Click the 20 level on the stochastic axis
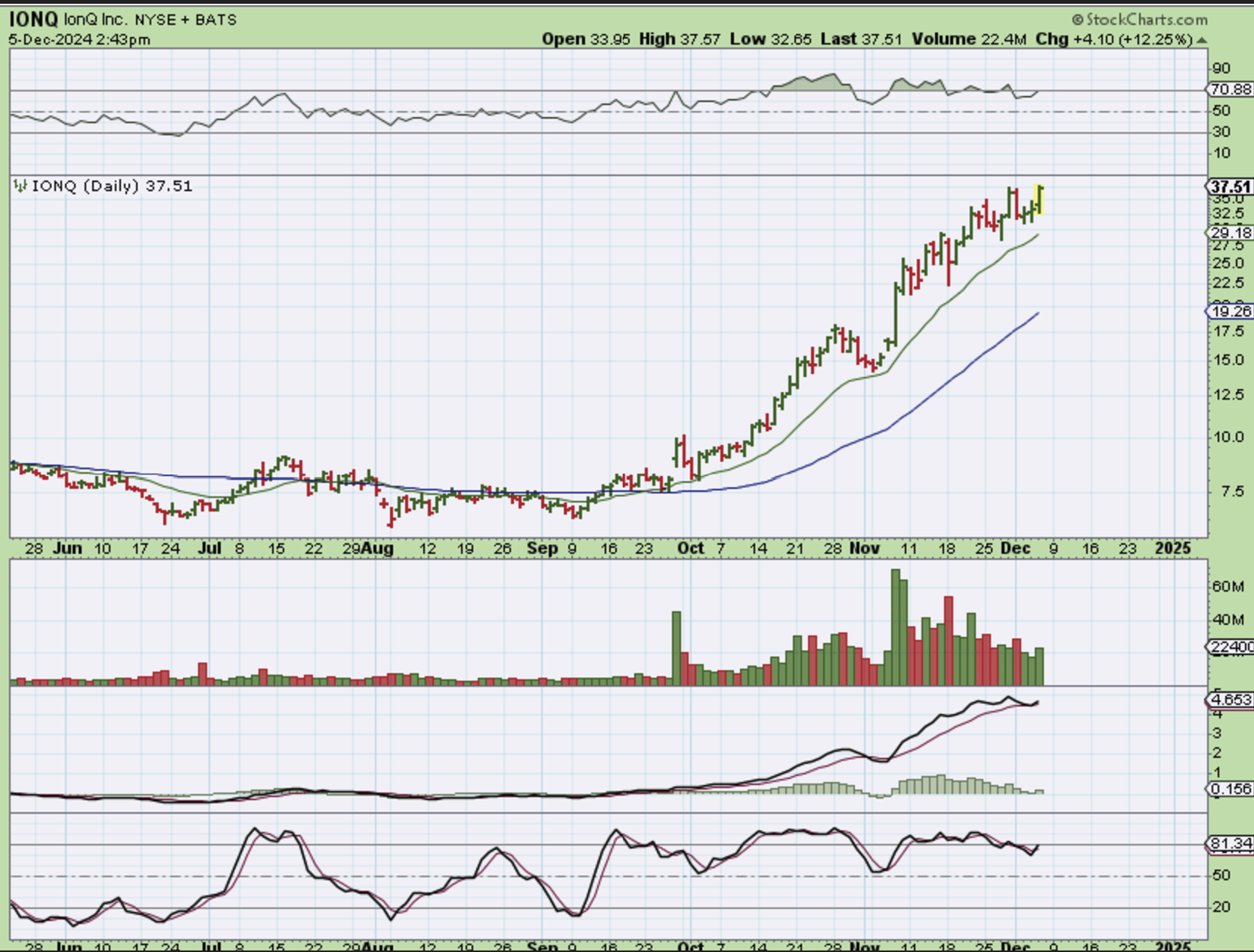Image resolution: width=1254 pixels, height=952 pixels. click(1221, 907)
